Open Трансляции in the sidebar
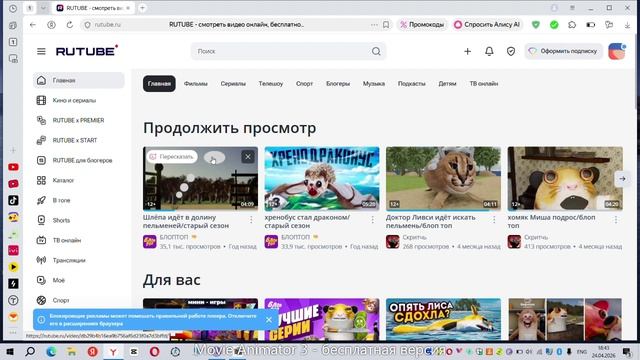640x360 pixels. [x=78, y=260]
